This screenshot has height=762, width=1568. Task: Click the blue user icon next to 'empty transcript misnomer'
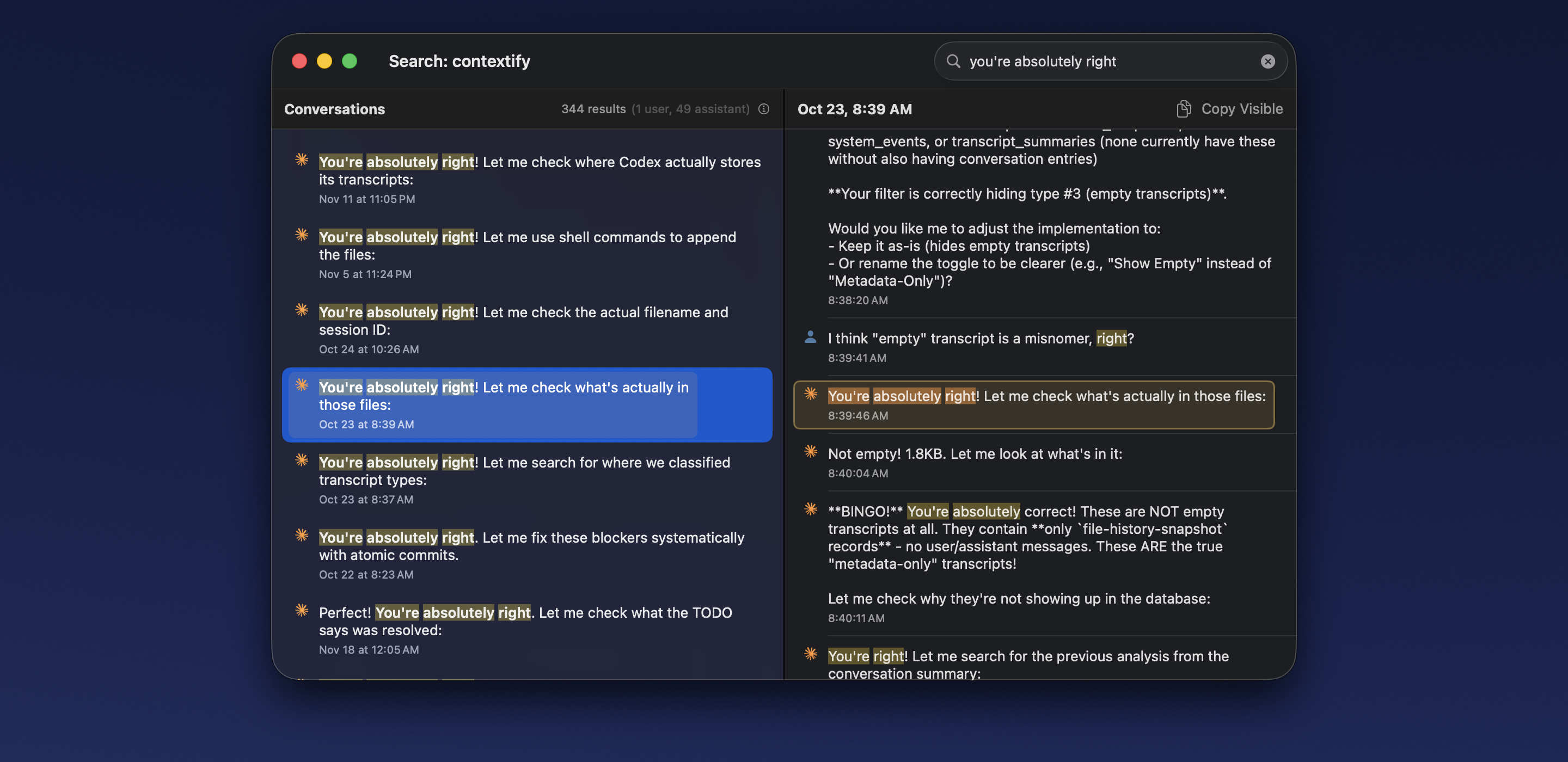pos(810,336)
